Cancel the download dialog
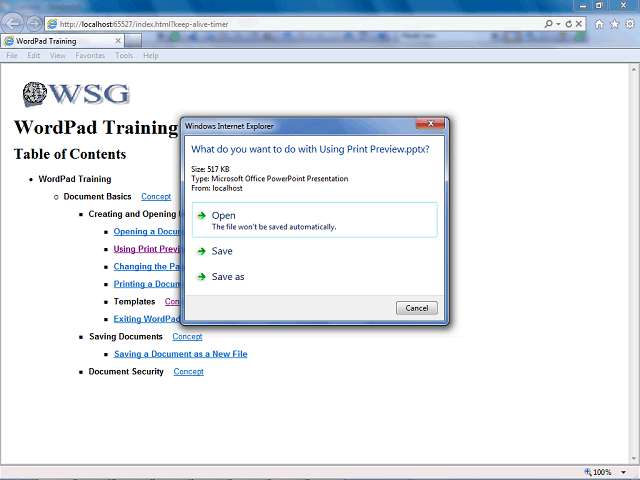 [417, 308]
